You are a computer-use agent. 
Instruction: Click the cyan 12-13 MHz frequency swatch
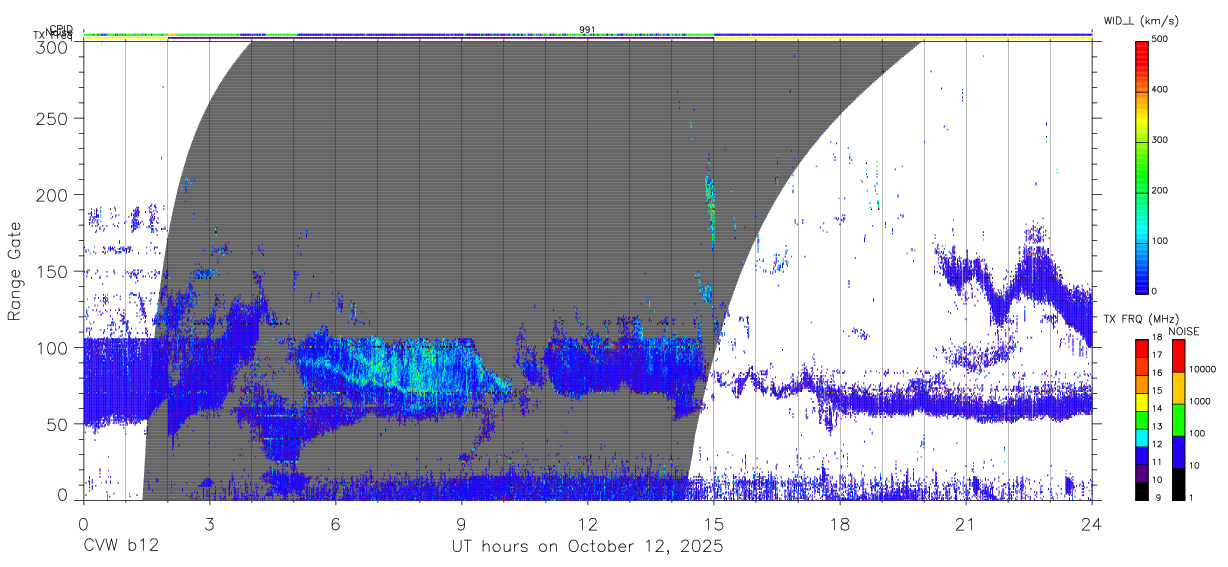pos(1141,437)
